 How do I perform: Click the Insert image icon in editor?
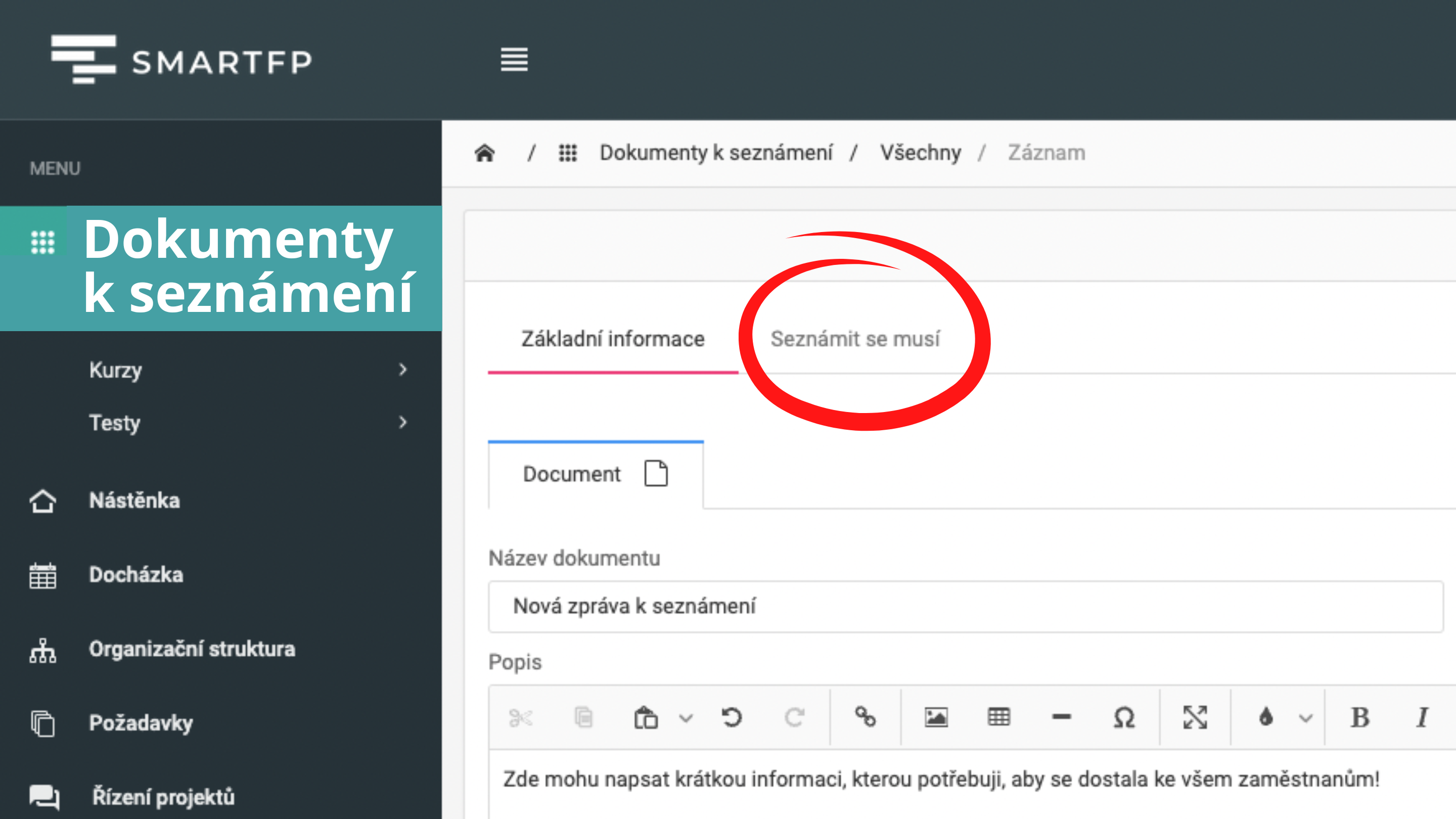(936, 717)
